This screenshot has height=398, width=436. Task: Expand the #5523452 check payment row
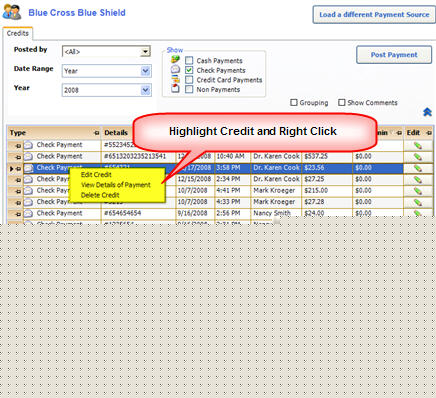pyautogui.click(x=18, y=146)
